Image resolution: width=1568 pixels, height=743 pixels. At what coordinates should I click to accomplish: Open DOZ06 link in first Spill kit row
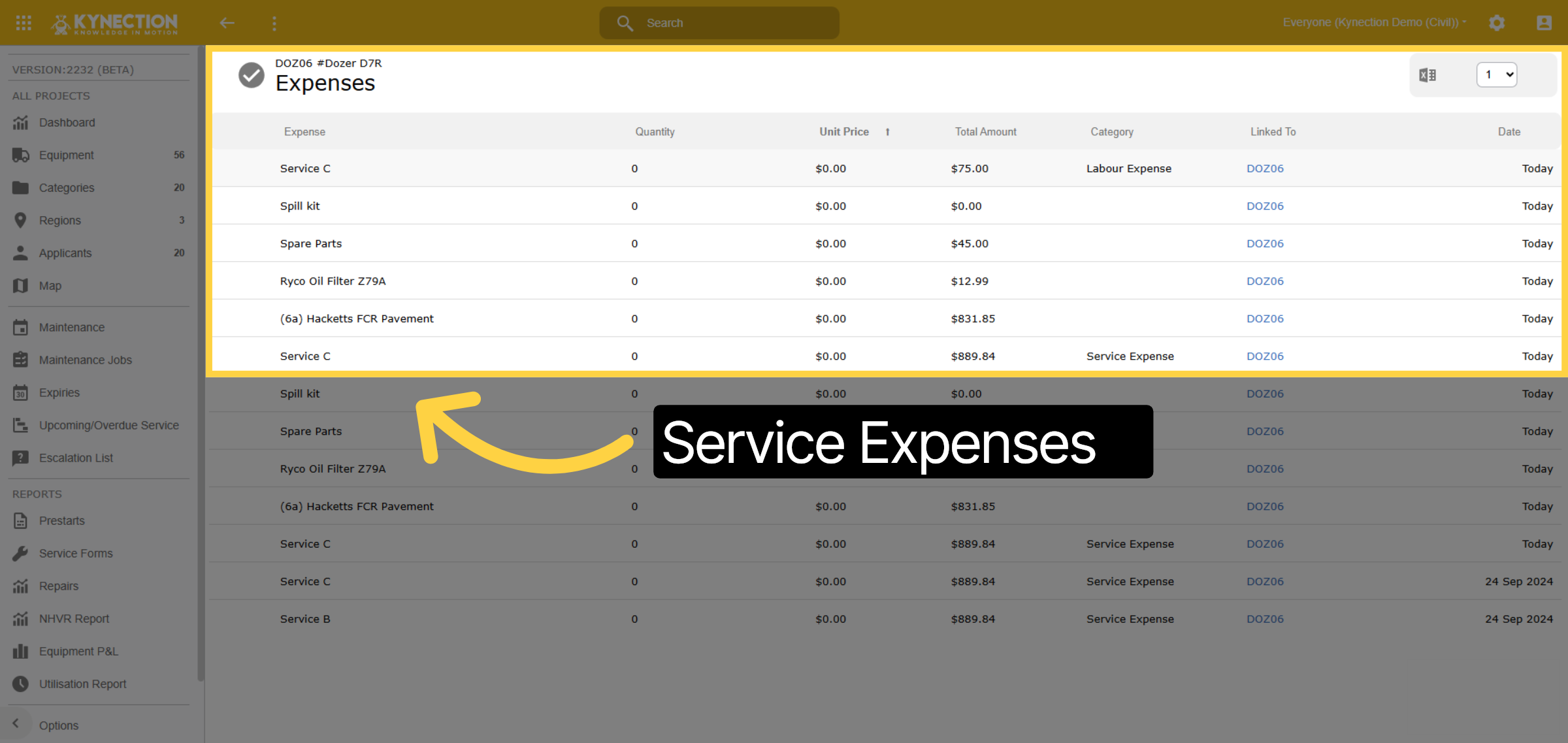1265,206
